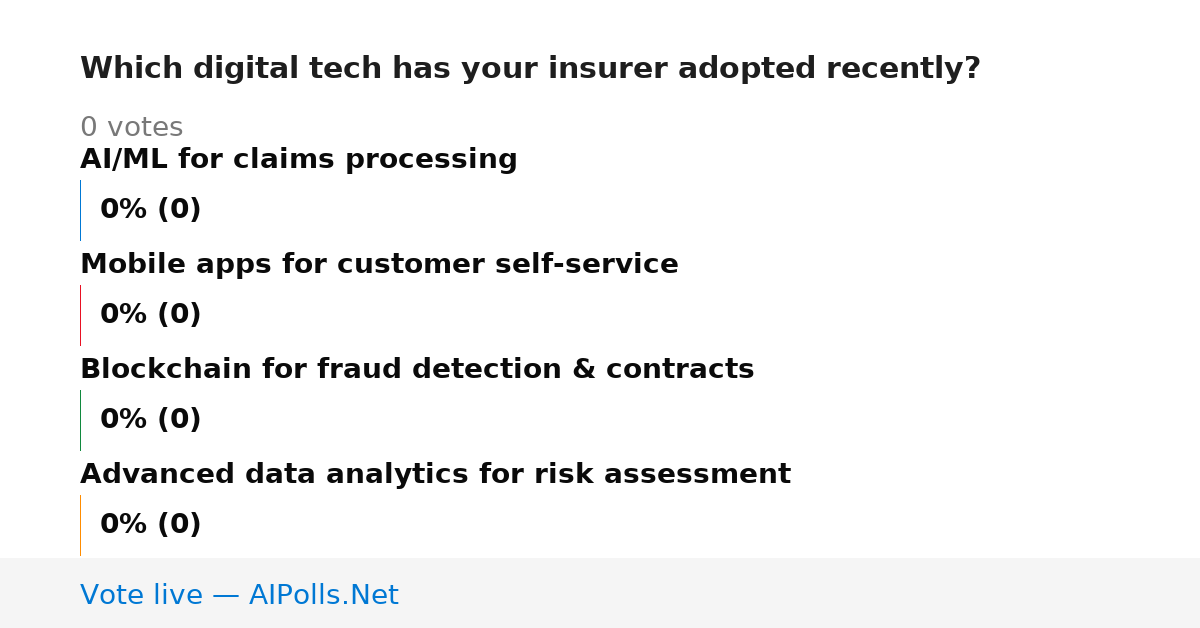The width and height of the screenshot is (1200, 628).
Task: Click the word AIPolls.Net in footer
Action: (323, 595)
